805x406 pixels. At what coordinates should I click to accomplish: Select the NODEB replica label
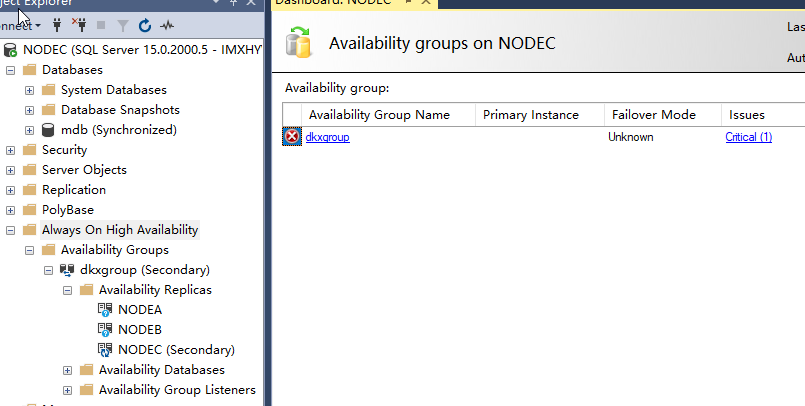coord(140,330)
